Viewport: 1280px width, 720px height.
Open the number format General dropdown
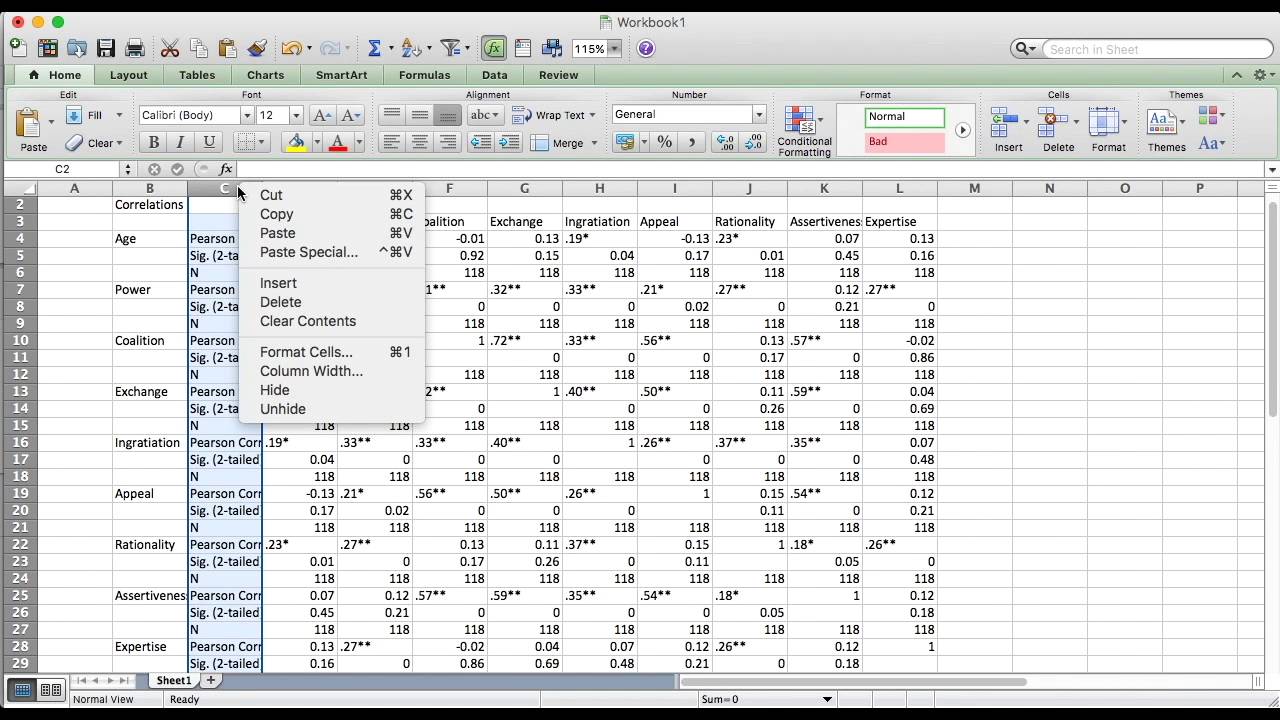759,115
